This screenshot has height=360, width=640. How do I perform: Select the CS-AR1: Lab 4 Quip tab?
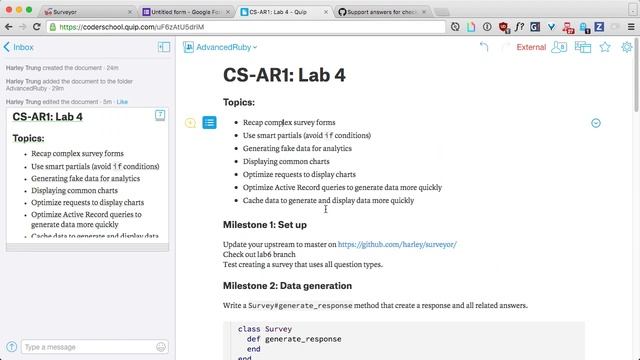[x=284, y=12]
